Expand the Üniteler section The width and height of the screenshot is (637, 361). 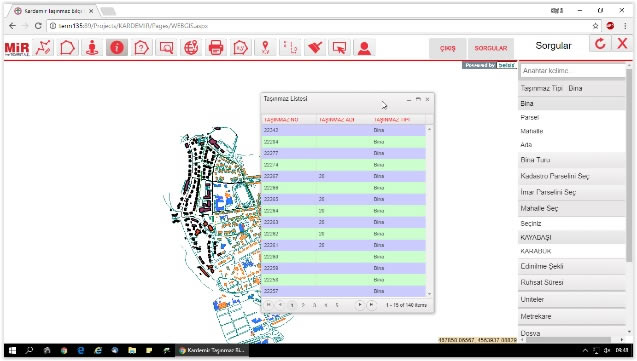(x=572, y=299)
